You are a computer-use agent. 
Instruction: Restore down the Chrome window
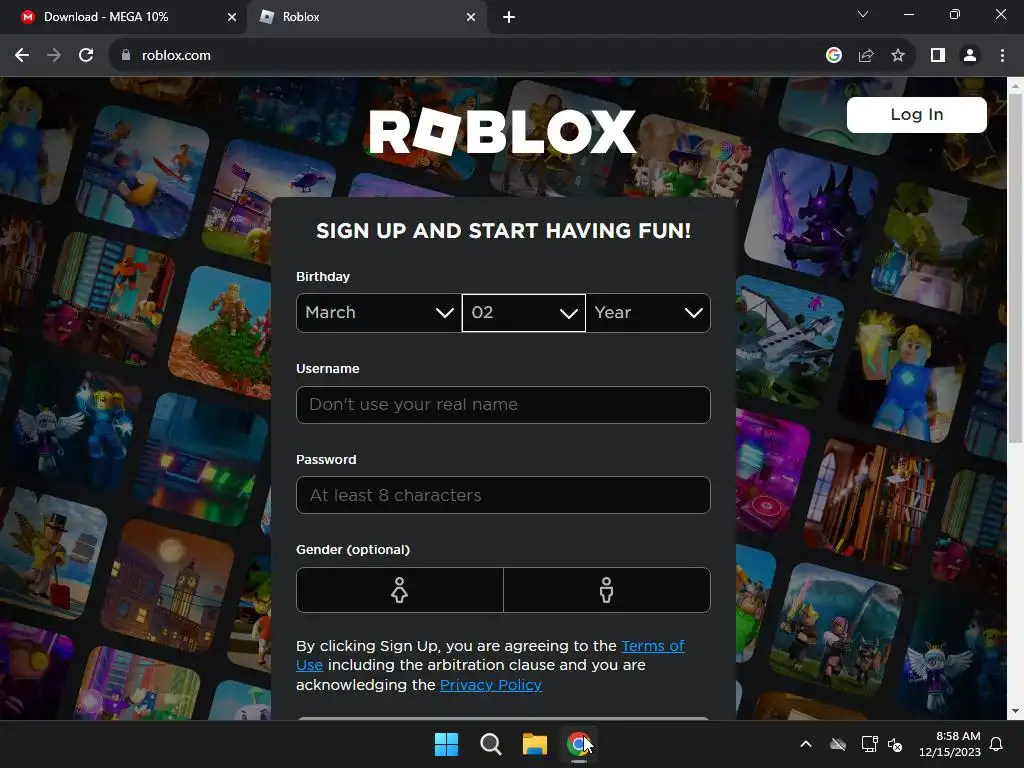click(x=955, y=14)
